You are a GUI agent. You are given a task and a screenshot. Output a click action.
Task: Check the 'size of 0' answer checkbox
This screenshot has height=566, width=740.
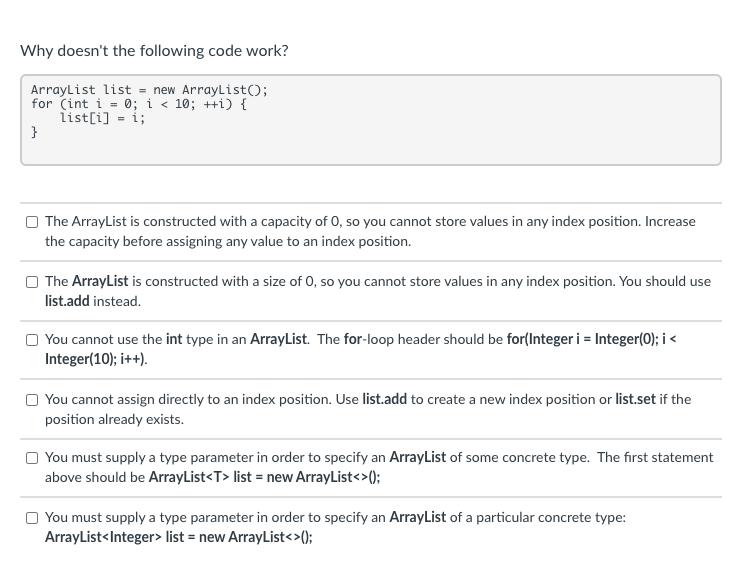pyautogui.click(x=32, y=282)
